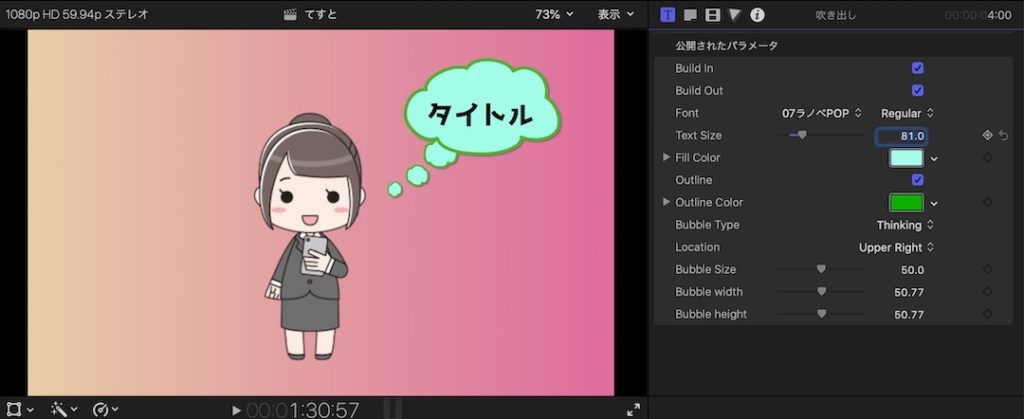
Task: Open the Fill Color swatch arrow menu
Action: coord(934,159)
